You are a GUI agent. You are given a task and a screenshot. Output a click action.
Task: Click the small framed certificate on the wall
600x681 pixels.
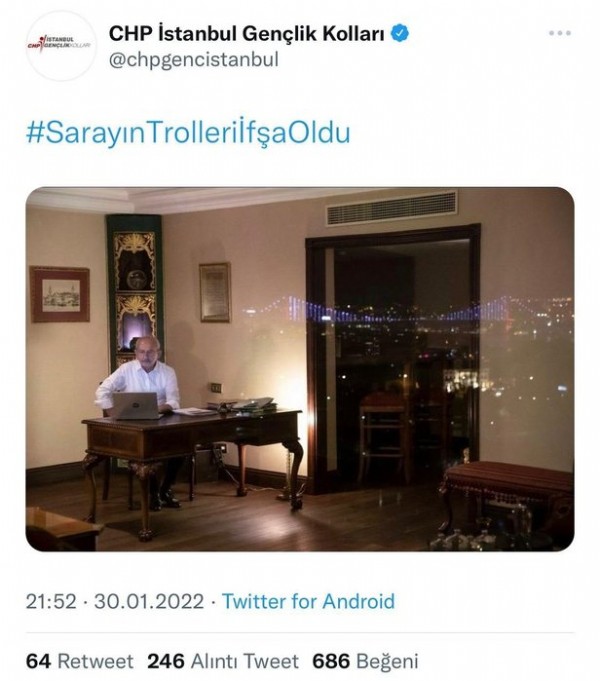tap(214, 292)
